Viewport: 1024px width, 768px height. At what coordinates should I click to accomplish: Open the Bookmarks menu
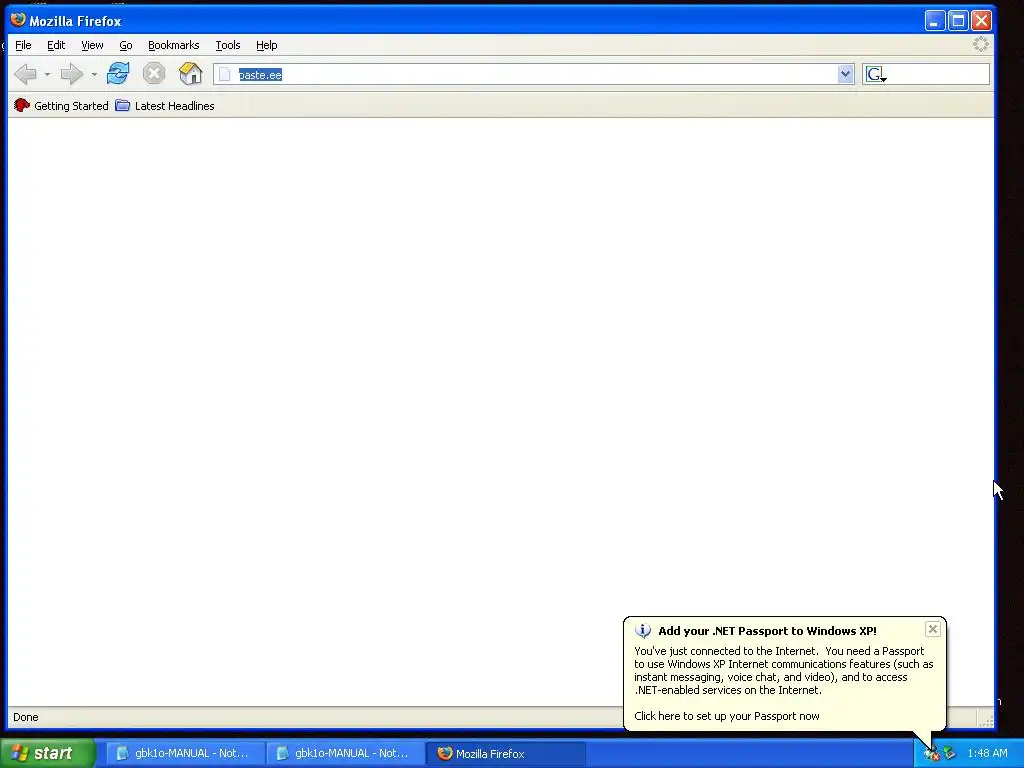[174, 45]
